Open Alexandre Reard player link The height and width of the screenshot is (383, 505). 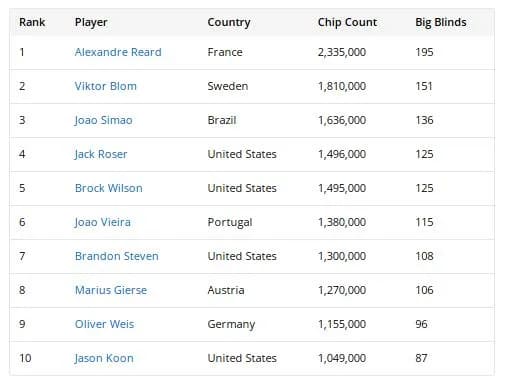118,52
